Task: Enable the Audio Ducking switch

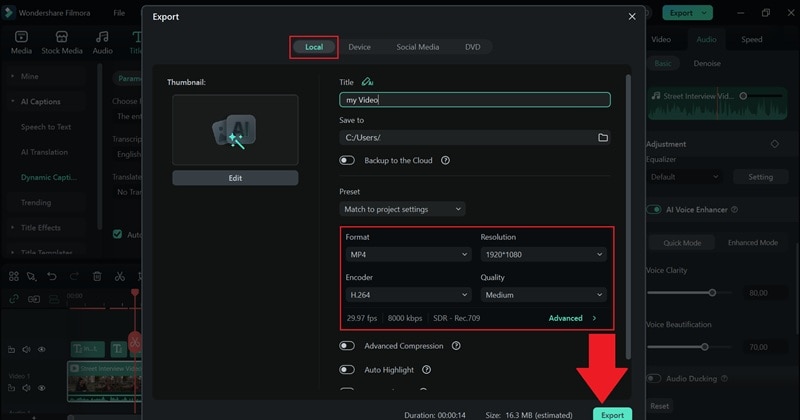Action: (654, 378)
